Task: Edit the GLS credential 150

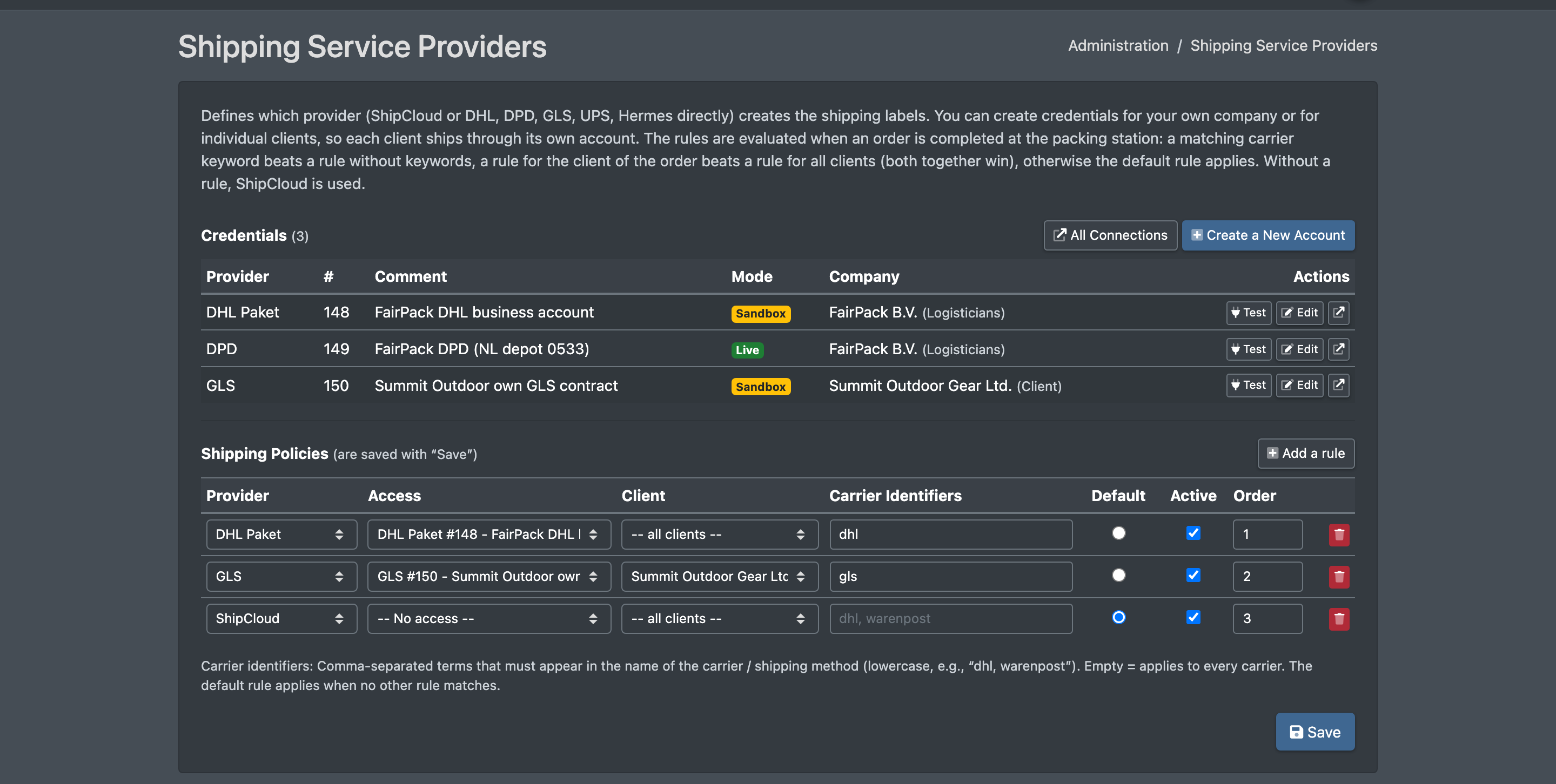Action: click(x=1299, y=385)
